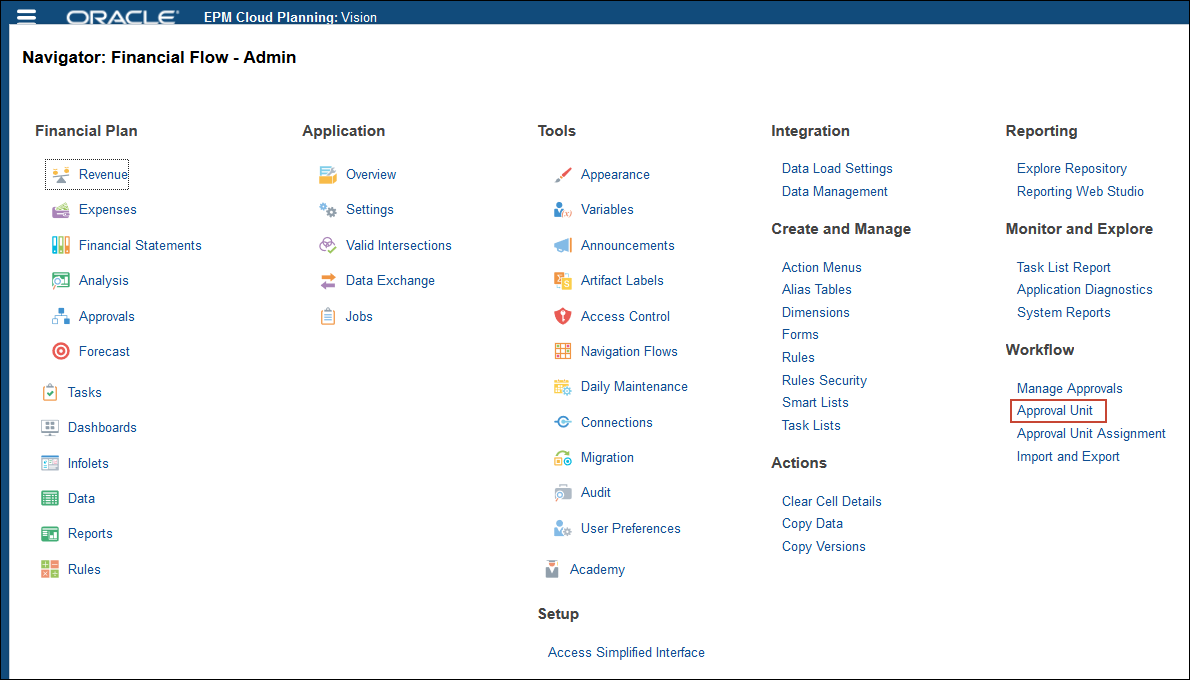Click the Data Exchange arrows icon
The height and width of the screenshot is (680, 1190).
[328, 281]
